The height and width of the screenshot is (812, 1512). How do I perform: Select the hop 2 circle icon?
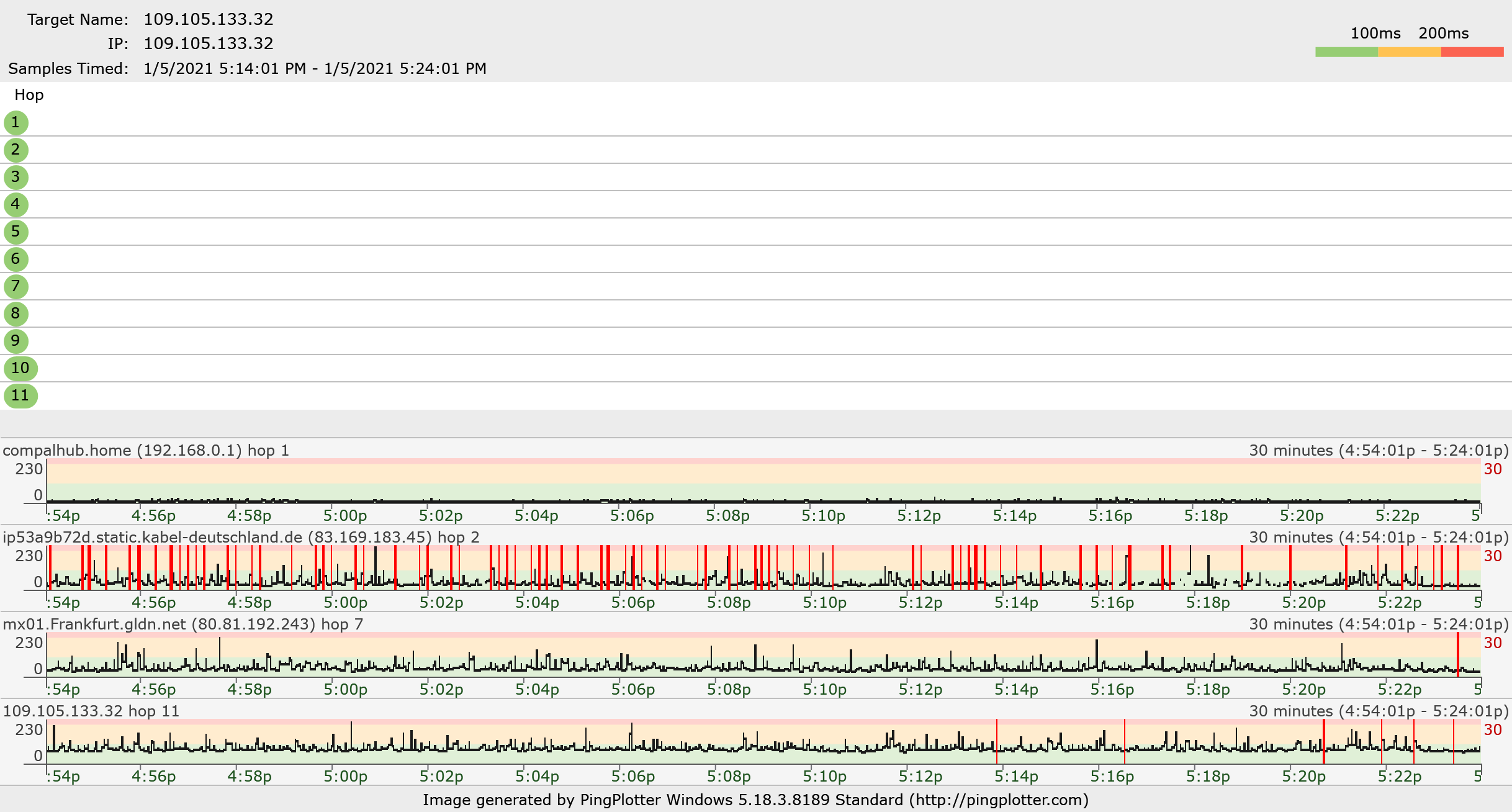16,150
